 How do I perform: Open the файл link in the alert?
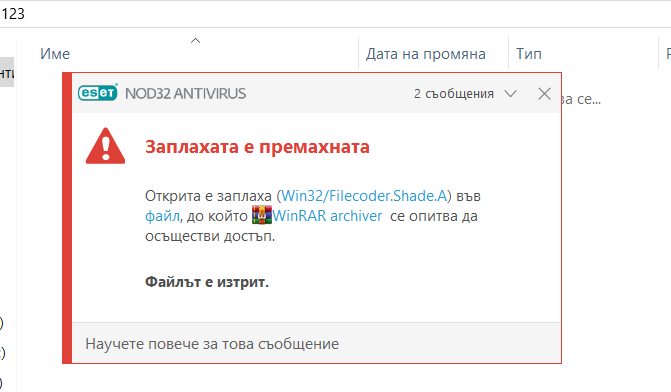tap(162, 216)
